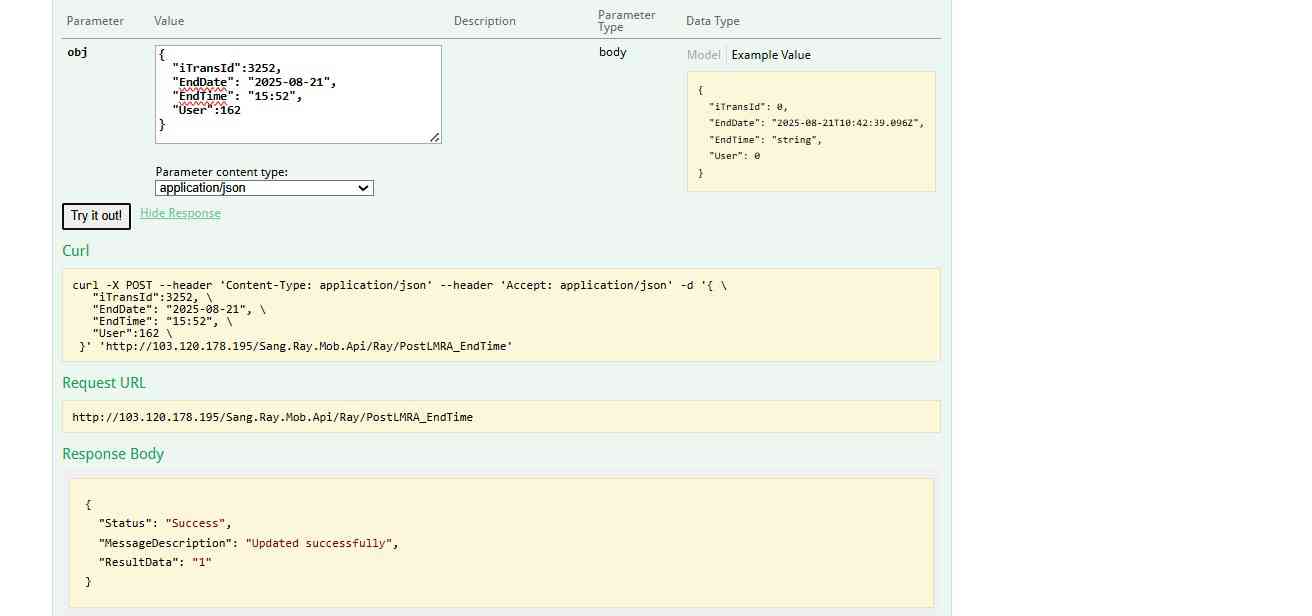Screen dimensions: 1312x616
Task: Click the Curl command code block
Action: coord(500,314)
